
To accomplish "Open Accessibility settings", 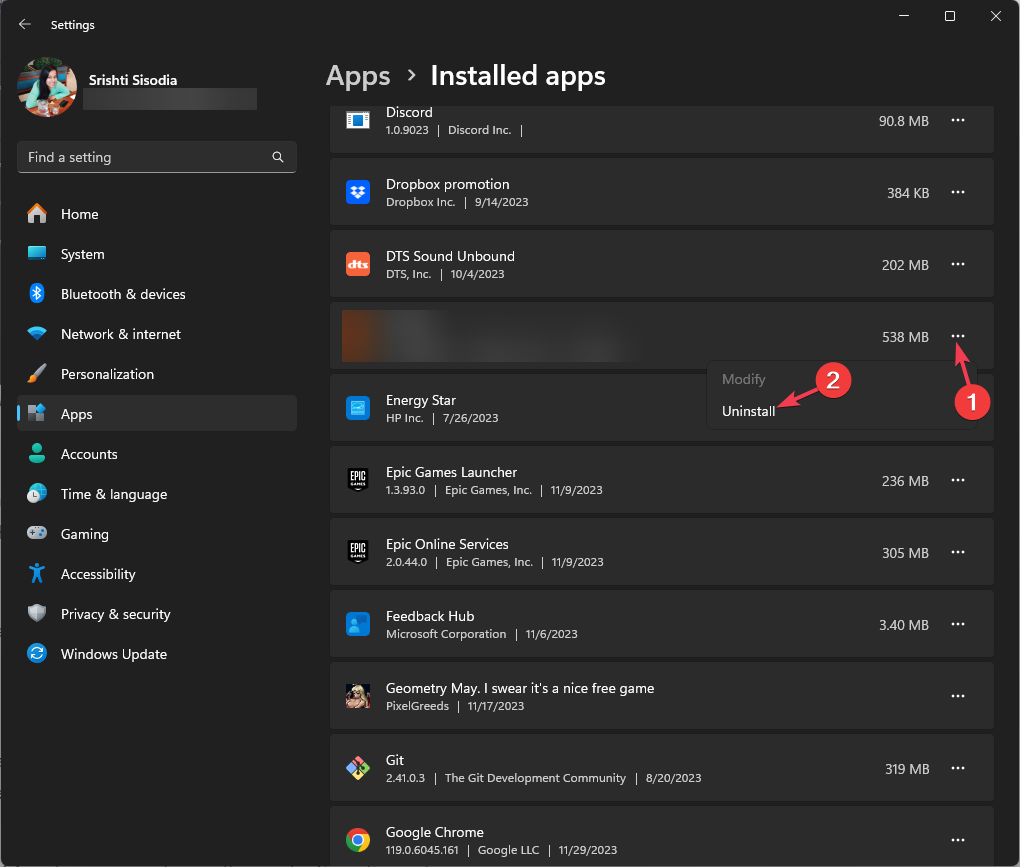I will 157,574.
